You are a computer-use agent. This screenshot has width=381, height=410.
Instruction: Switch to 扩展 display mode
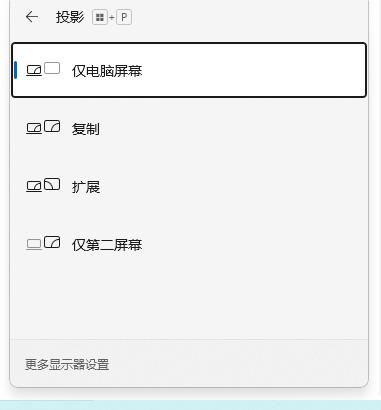click(189, 186)
